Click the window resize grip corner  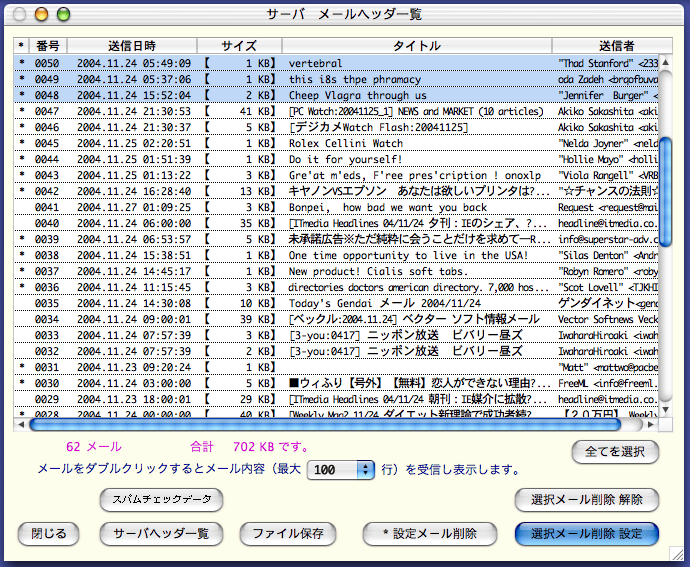click(x=675, y=553)
